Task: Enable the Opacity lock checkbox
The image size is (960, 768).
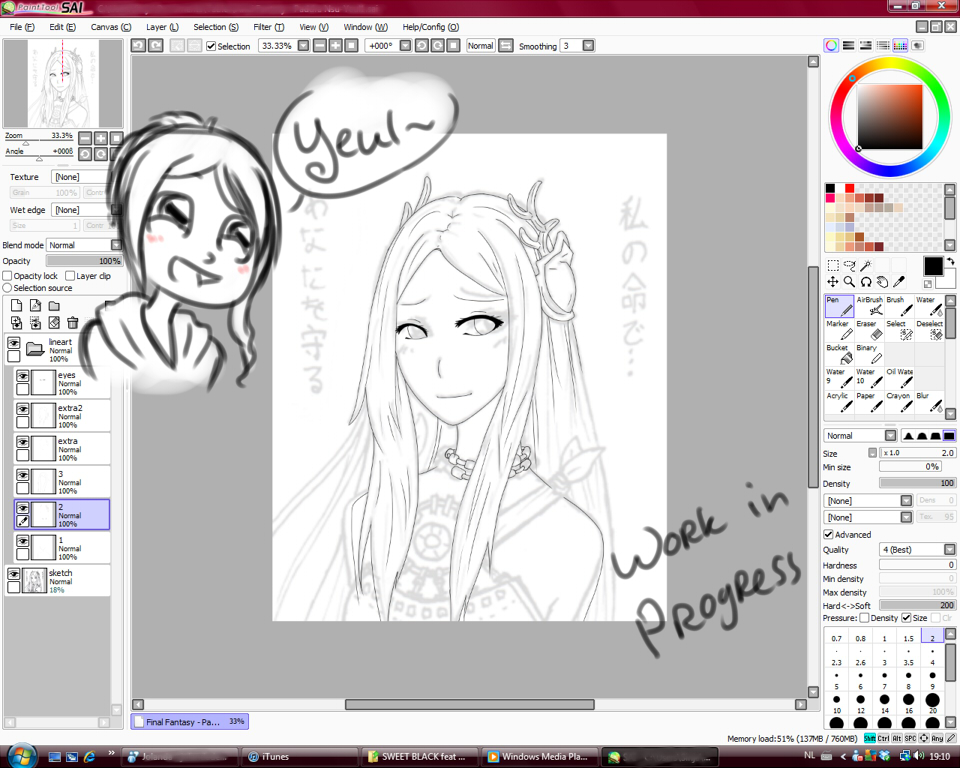Action: pyautogui.click(x=8, y=276)
